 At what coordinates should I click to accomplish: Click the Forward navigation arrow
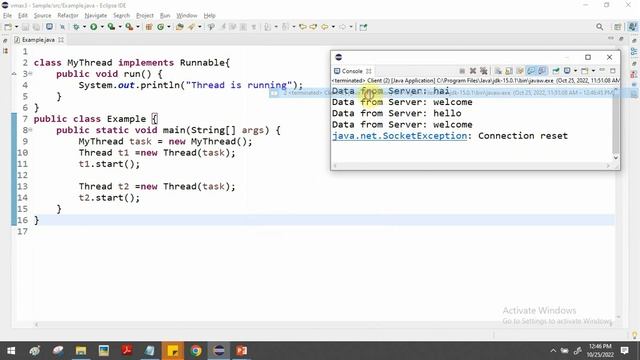point(342,27)
